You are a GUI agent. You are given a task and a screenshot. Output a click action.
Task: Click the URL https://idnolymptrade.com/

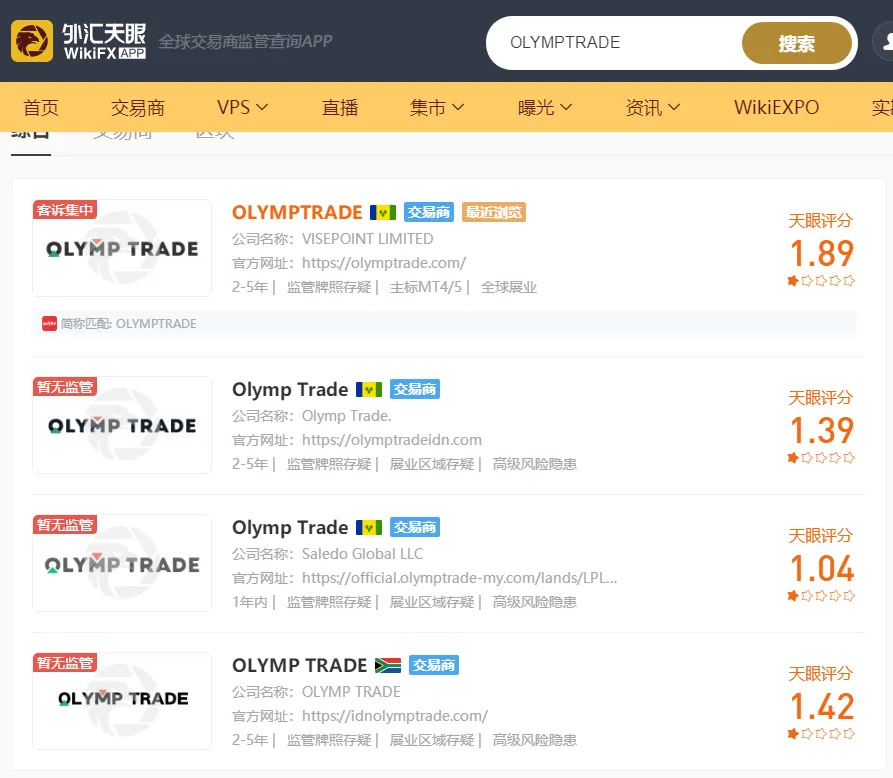pos(395,716)
